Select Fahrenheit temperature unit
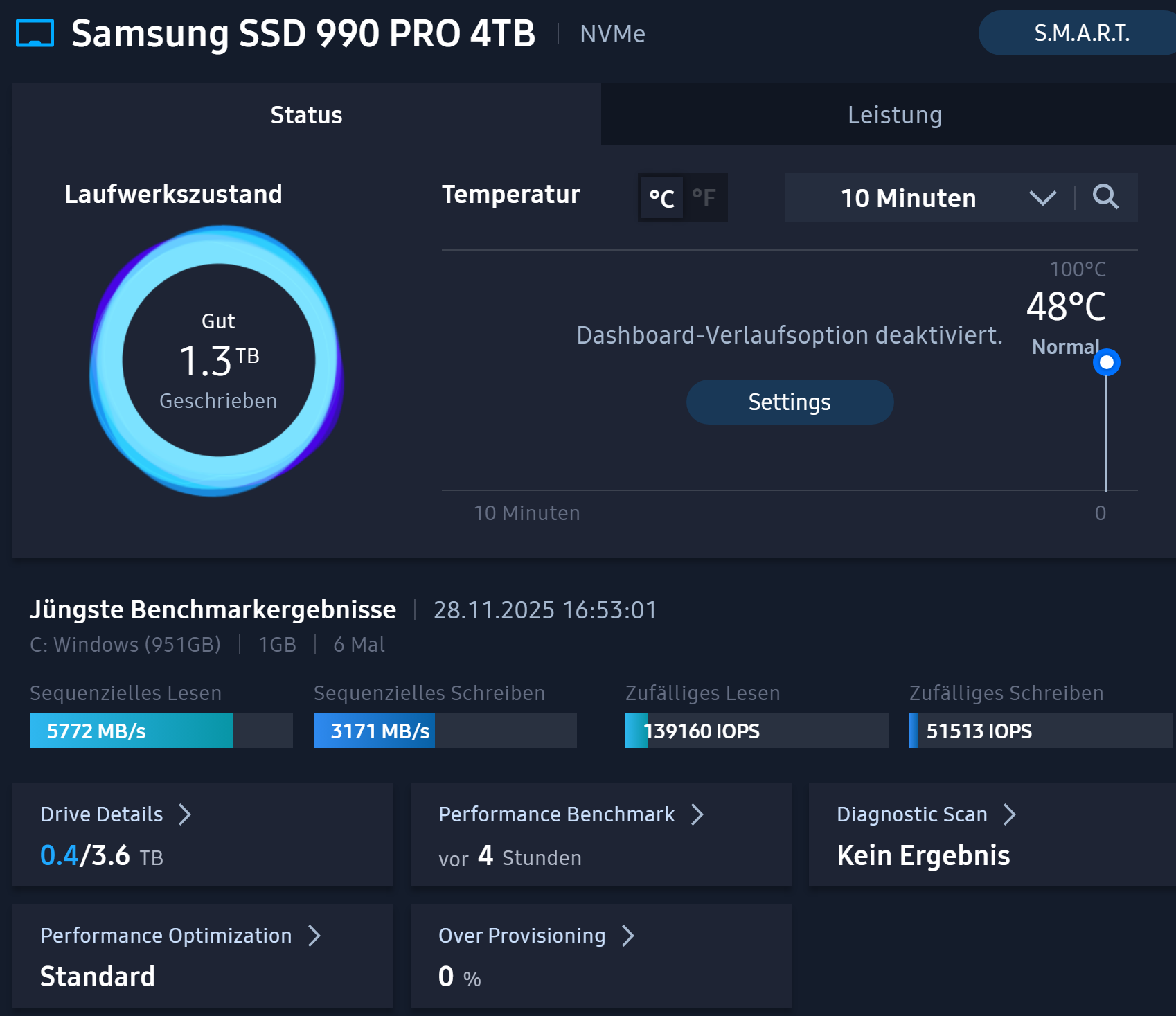 click(704, 198)
